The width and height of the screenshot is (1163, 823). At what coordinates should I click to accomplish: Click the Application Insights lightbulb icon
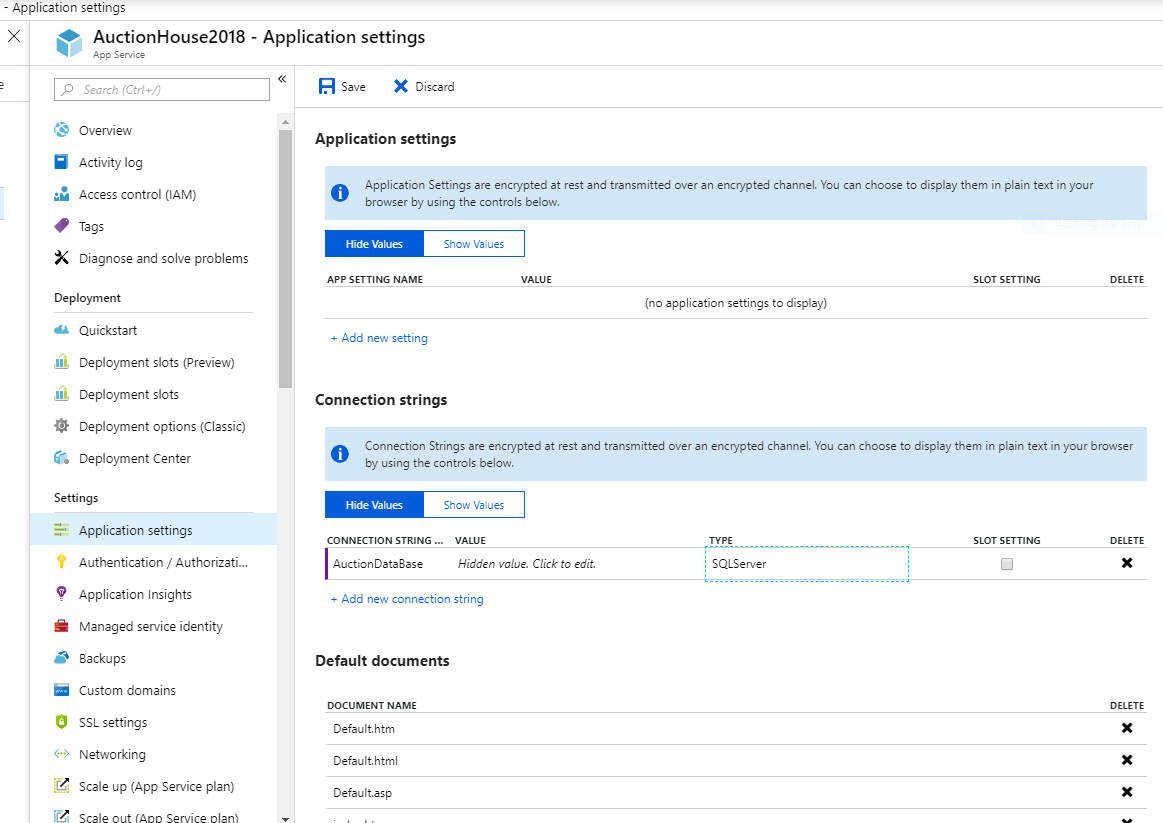pyautogui.click(x=62, y=593)
